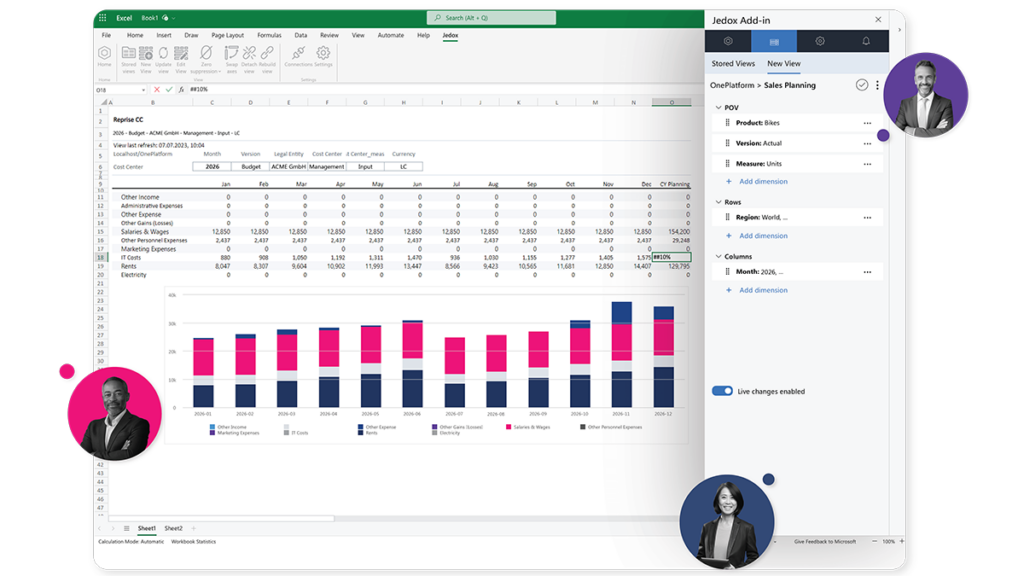Open the notifications bell in Jedox Add-in
Viewport: 1024px width, 576px height.
click(x=865, y=41)
